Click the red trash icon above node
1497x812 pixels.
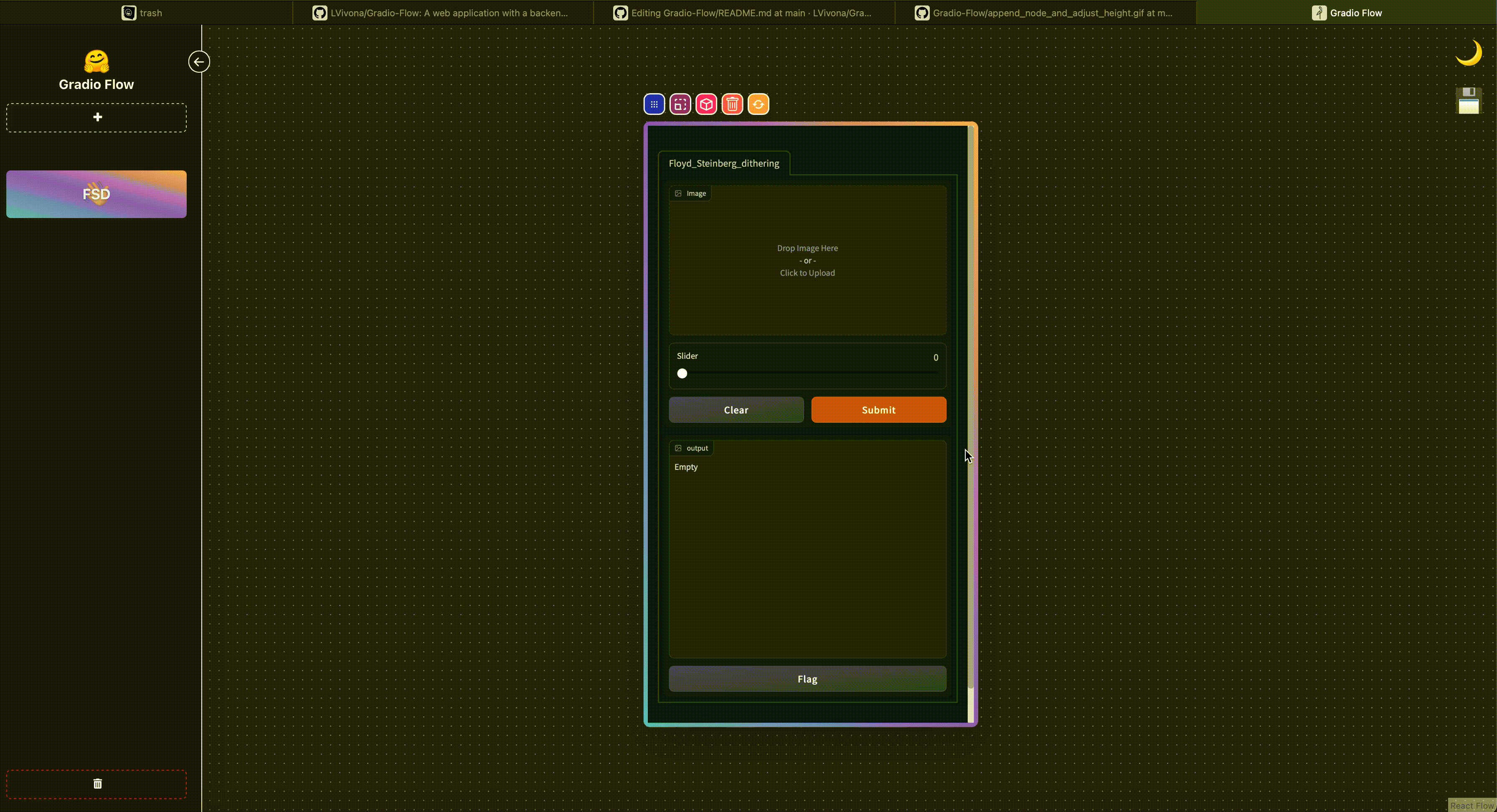click(x=732, y=104)
